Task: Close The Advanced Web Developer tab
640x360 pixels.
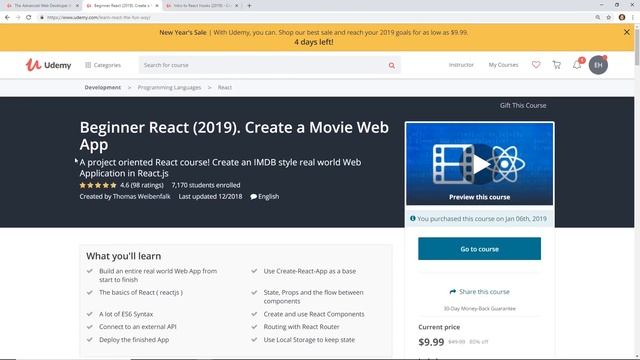Action: [x=77, y=6]
